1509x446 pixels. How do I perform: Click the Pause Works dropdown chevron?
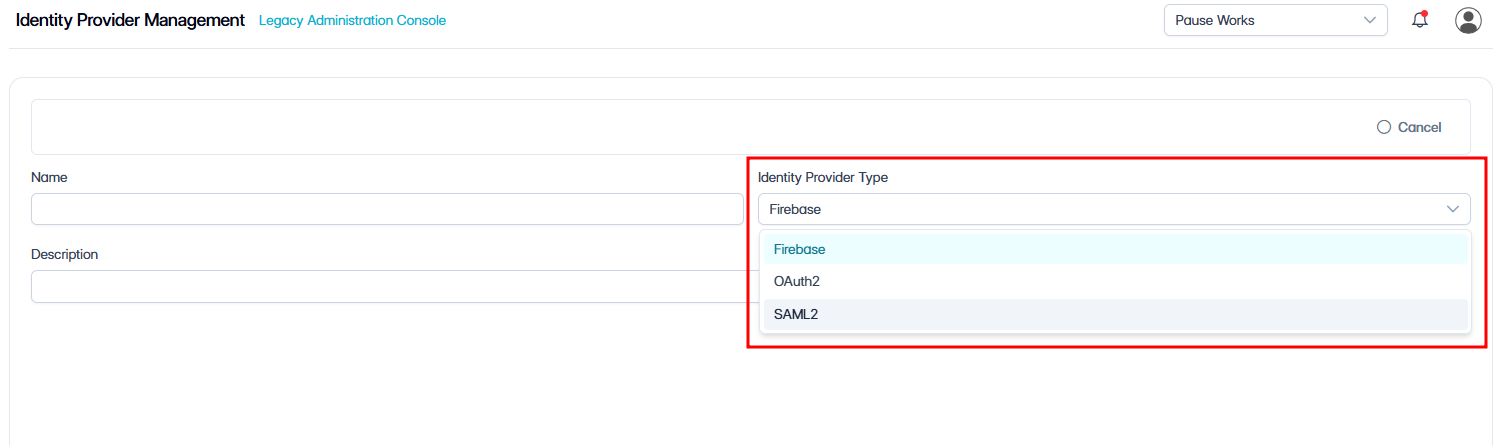pos(1370,20)
